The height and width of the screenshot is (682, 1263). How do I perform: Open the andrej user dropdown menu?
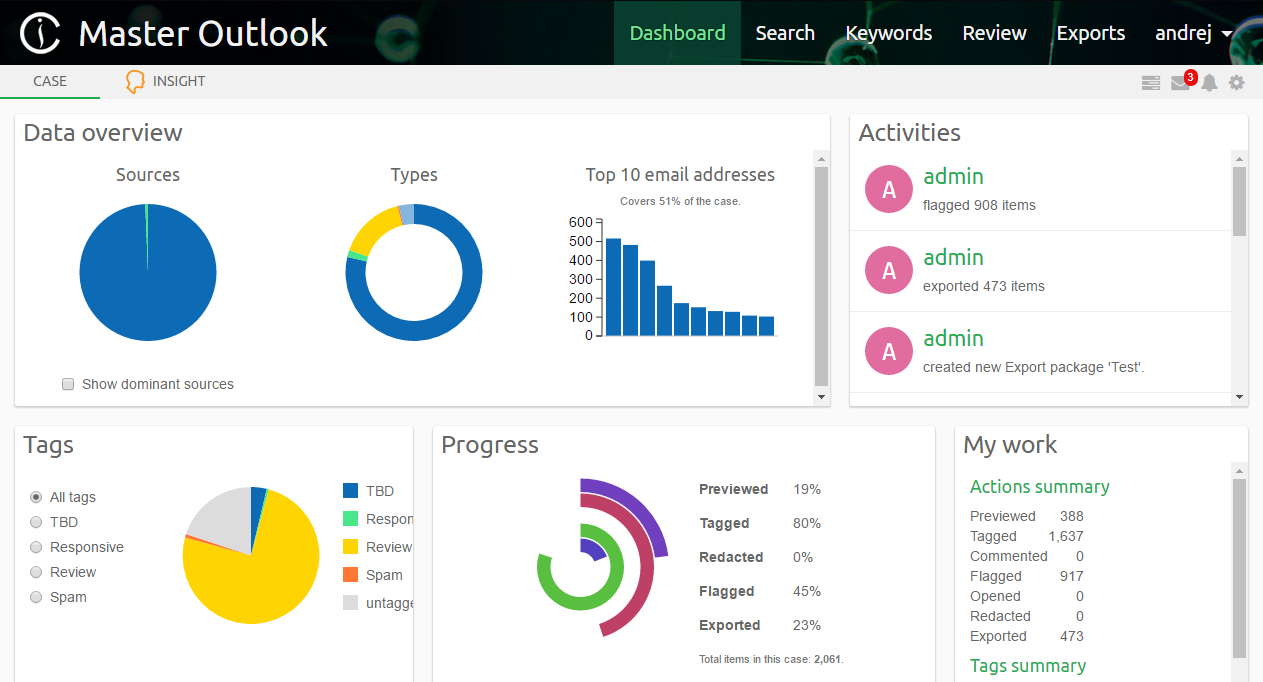pyautogui.click(x=1193, y=33)
